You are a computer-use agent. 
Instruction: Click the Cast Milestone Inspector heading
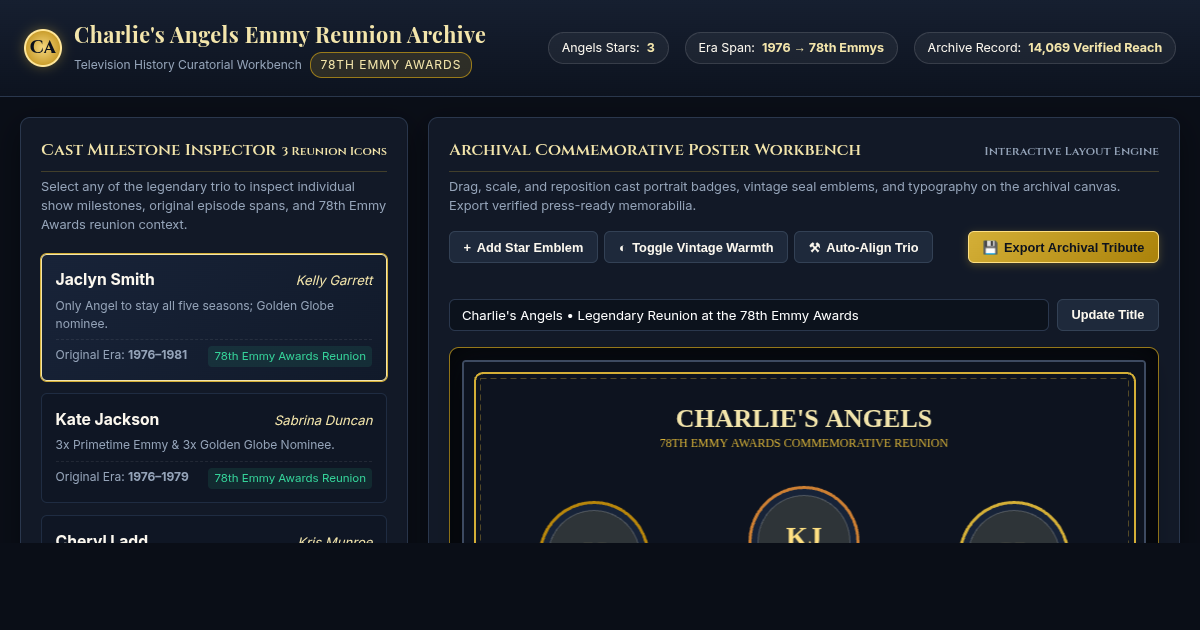pyautogui.click(x=158, y=150)
